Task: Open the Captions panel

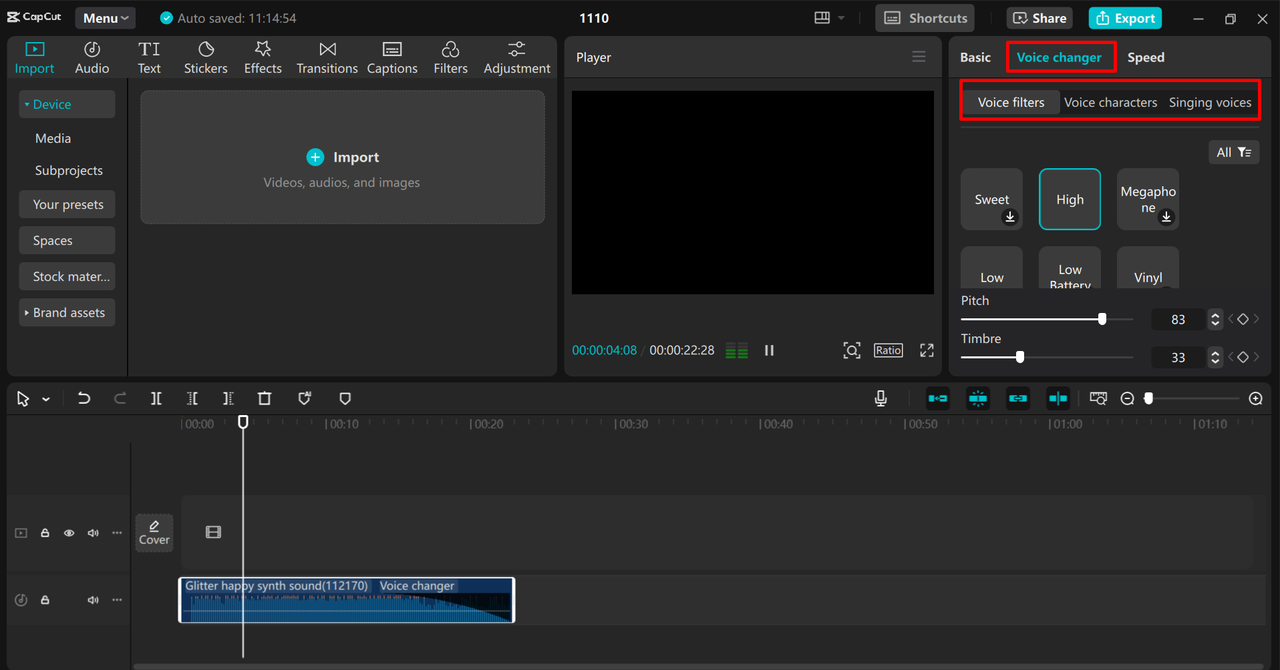Action: point(392,58)
